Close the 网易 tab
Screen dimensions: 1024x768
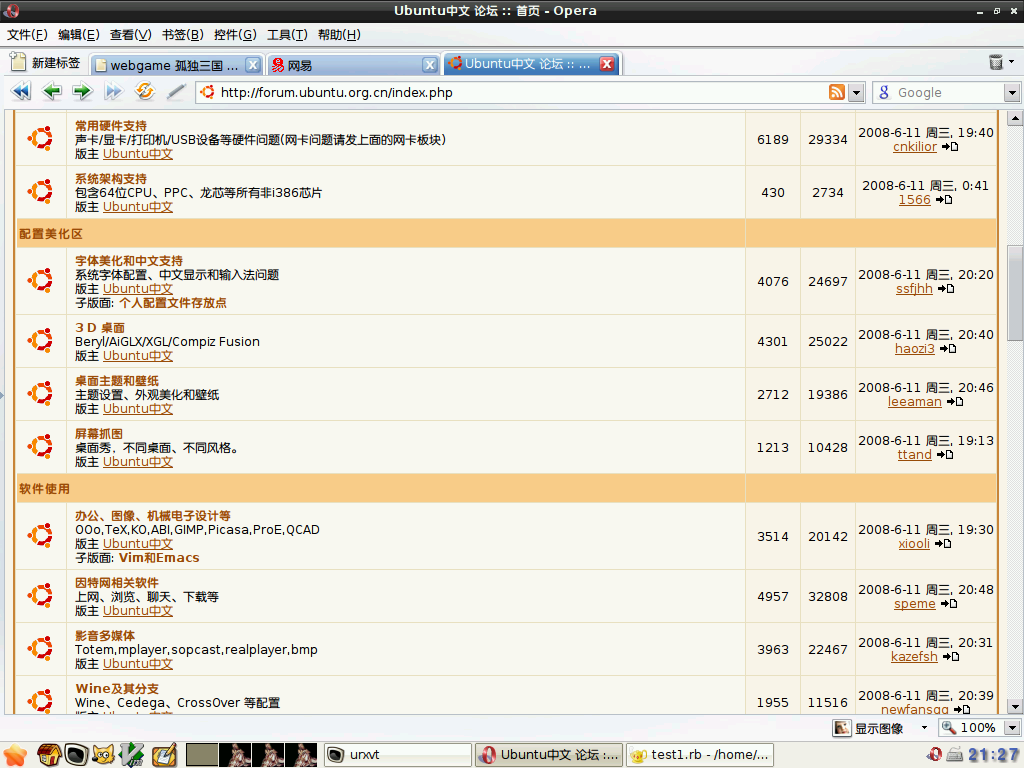point(429,65)
